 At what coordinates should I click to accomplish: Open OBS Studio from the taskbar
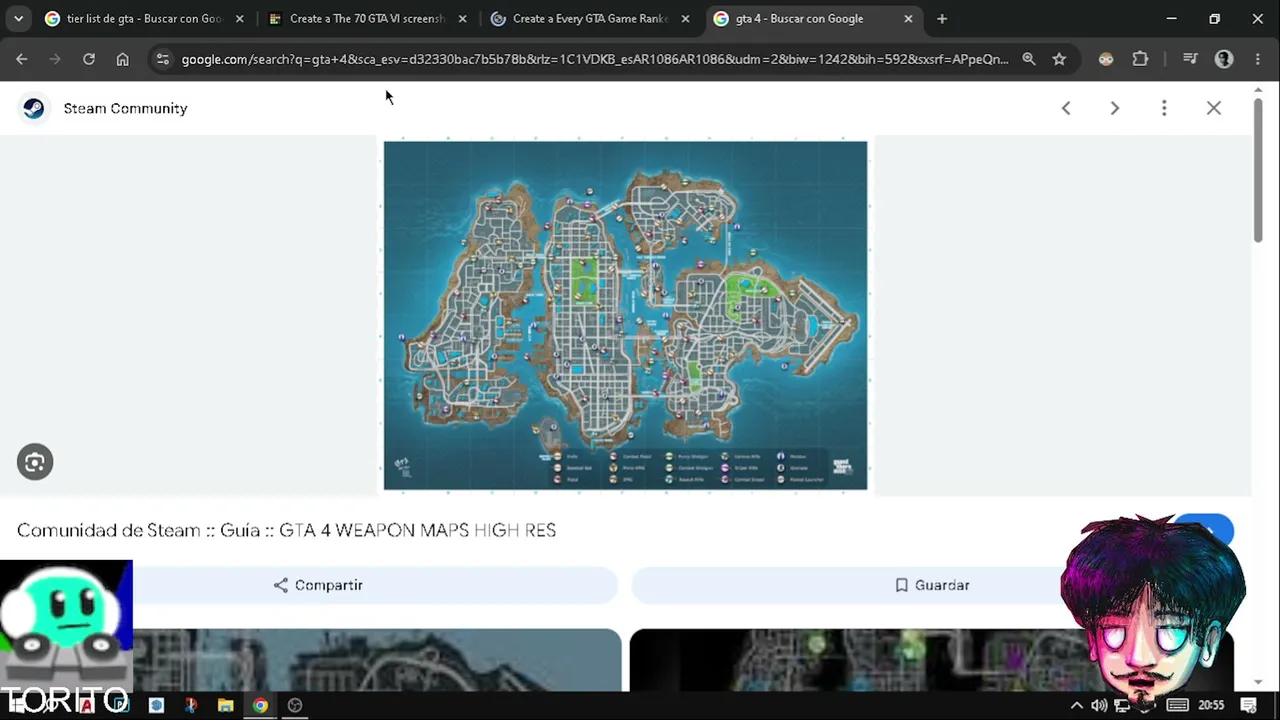(295, 705)
